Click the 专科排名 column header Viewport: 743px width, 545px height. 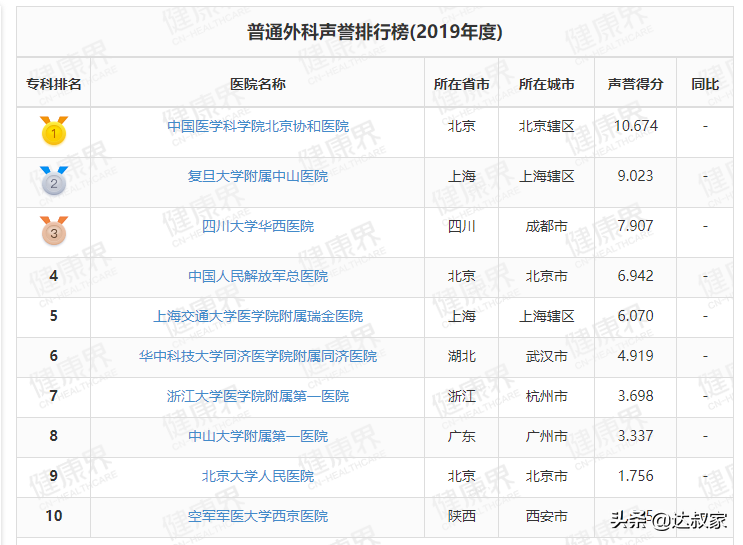click(x=54, y=84)
